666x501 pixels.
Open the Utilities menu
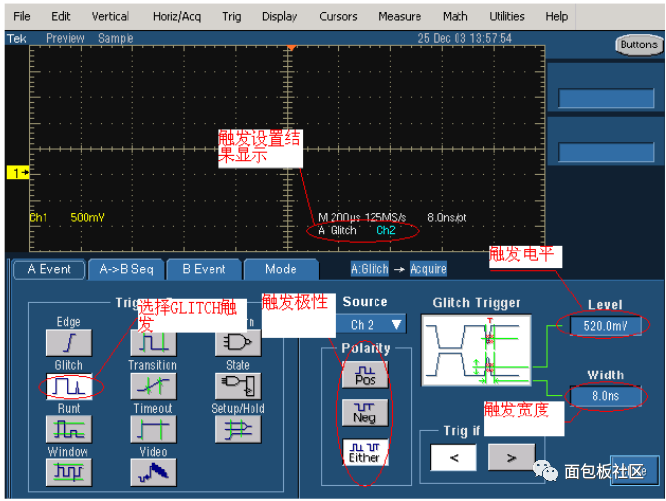point(507,17)
